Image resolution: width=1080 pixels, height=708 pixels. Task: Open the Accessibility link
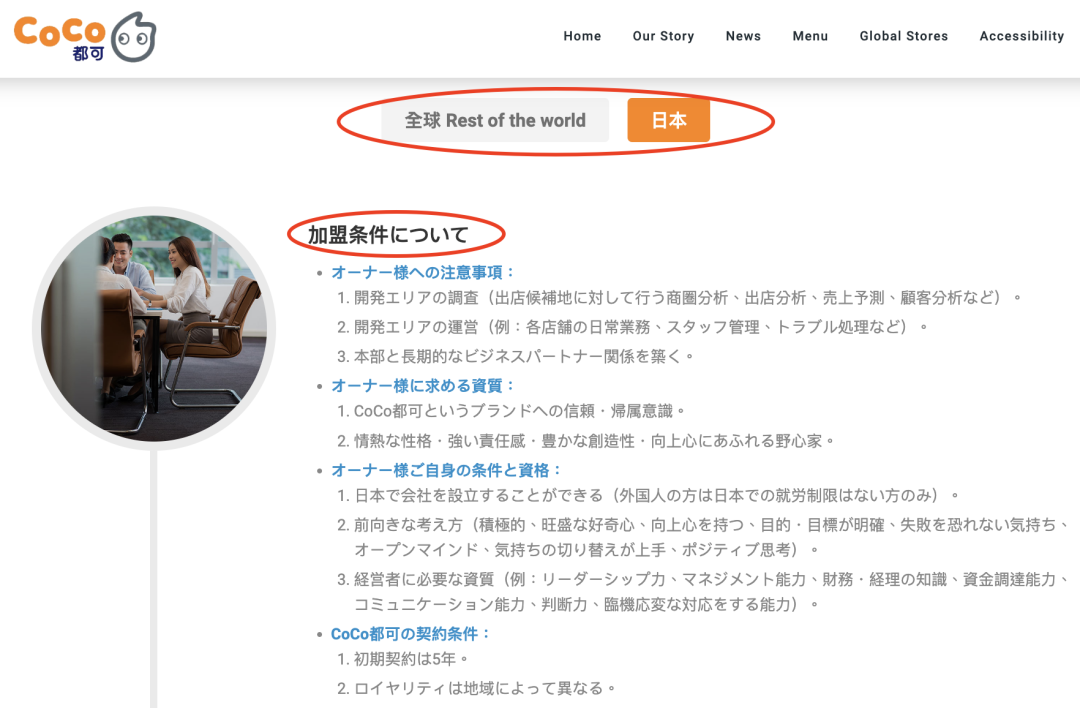coord(1021,36)
